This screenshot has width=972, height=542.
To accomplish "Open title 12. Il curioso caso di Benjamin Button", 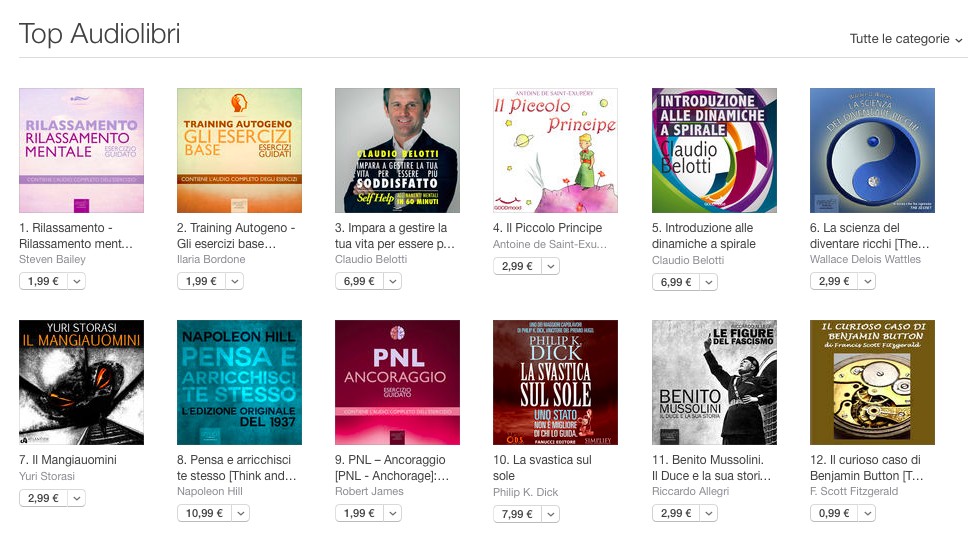I will click(x=867, y=468).
